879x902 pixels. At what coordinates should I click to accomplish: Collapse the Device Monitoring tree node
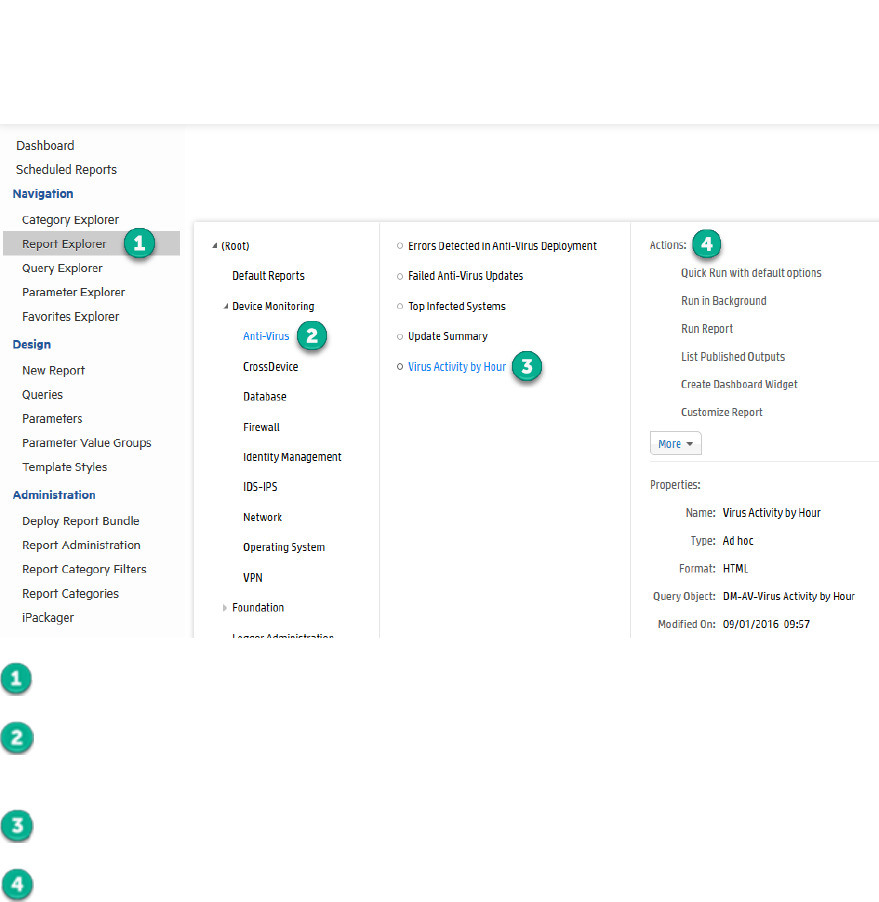point(225,306)
